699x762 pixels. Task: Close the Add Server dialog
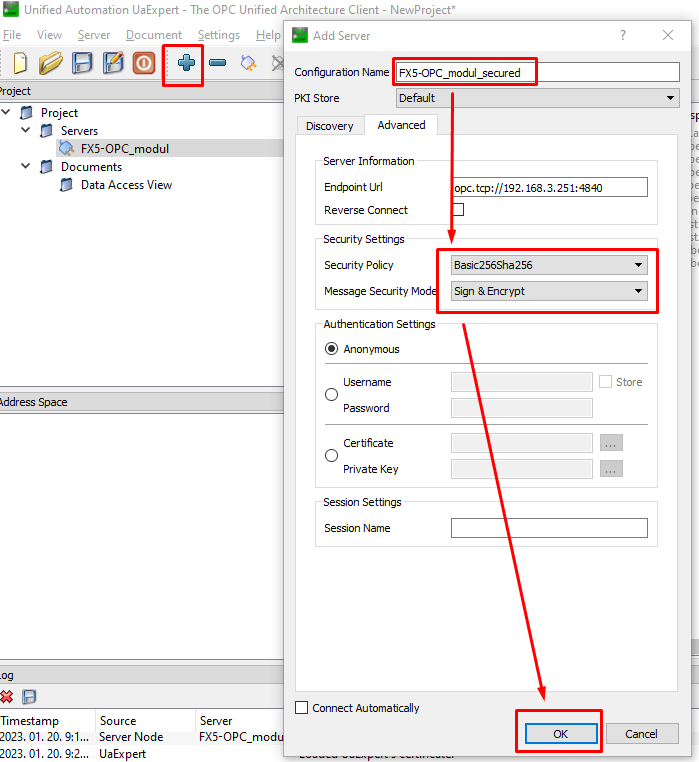point(668,35)
